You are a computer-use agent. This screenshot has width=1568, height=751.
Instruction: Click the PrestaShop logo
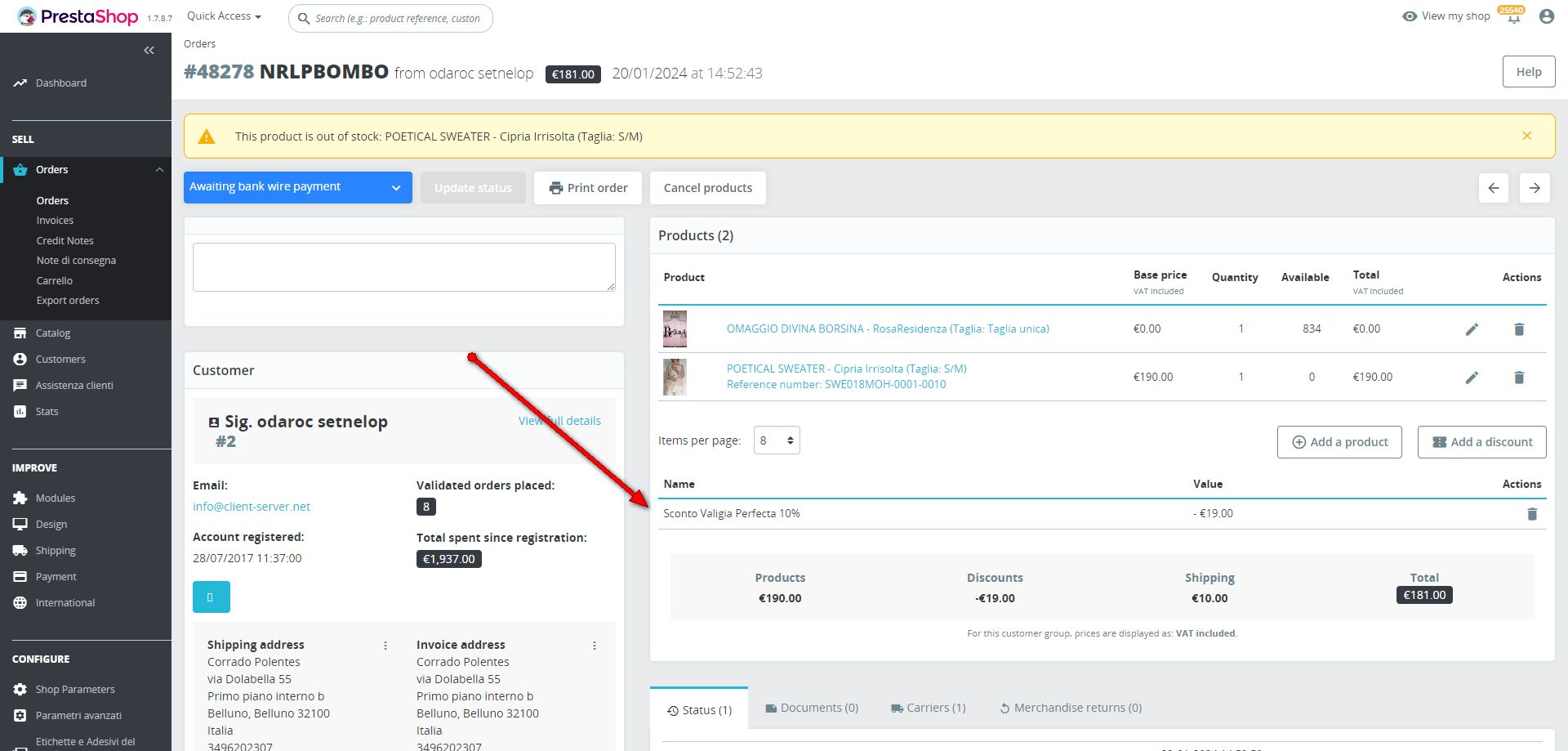click(78, 16)
